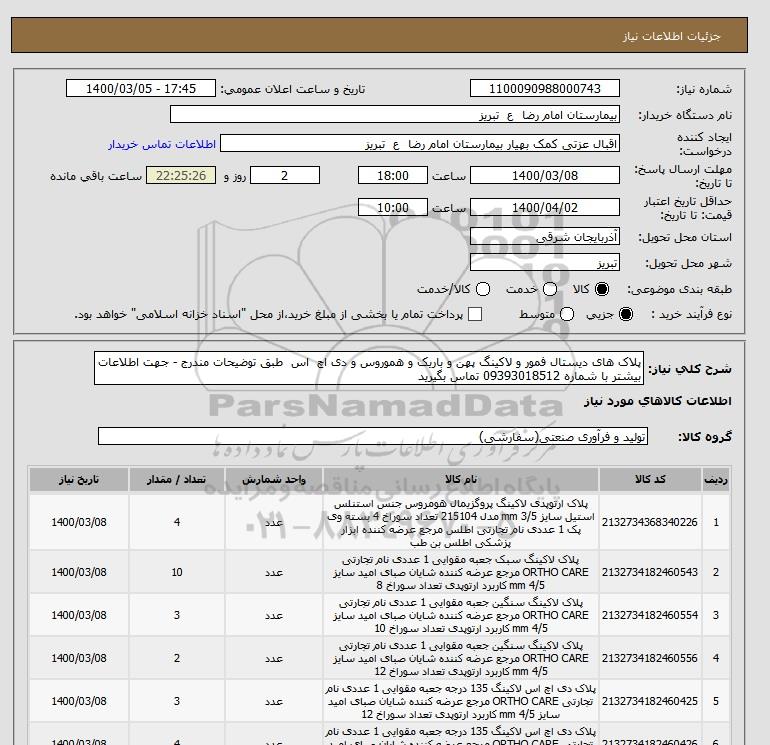Screen dimensions: 770x745
Task: Open the اطلاعات تماس خریدار link
Action: pos(162,144)
